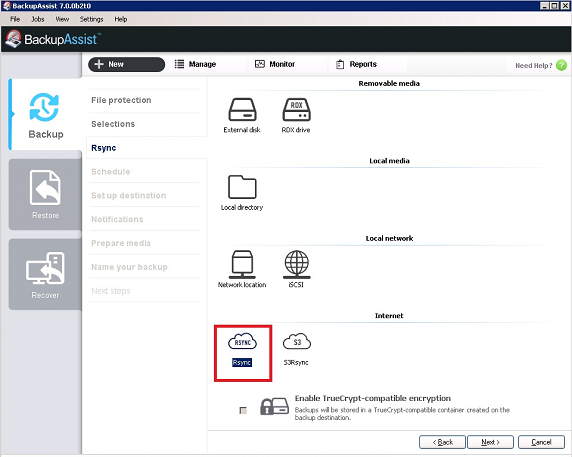Select the Name your backup step
The width and height of the screenshot is (572, 457).
[x=129, y=267]
